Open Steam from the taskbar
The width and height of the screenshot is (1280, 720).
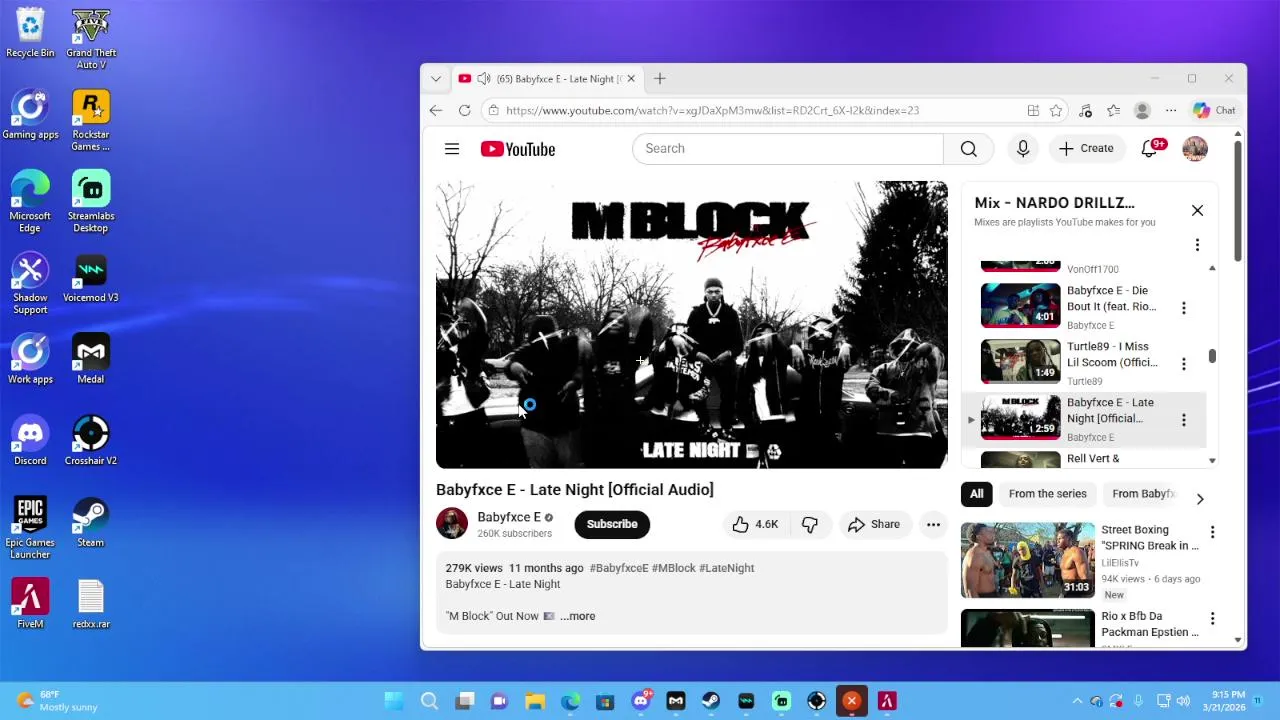tap(711, 702)
